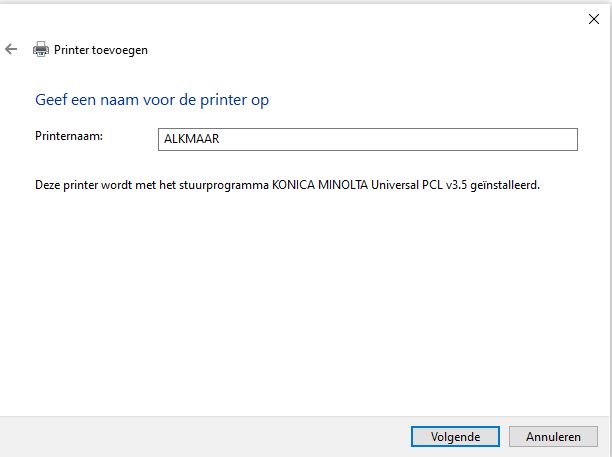Cancel with the Annuleren button
The height and width of the screenshot is (457, 612).
pos(554,437)
